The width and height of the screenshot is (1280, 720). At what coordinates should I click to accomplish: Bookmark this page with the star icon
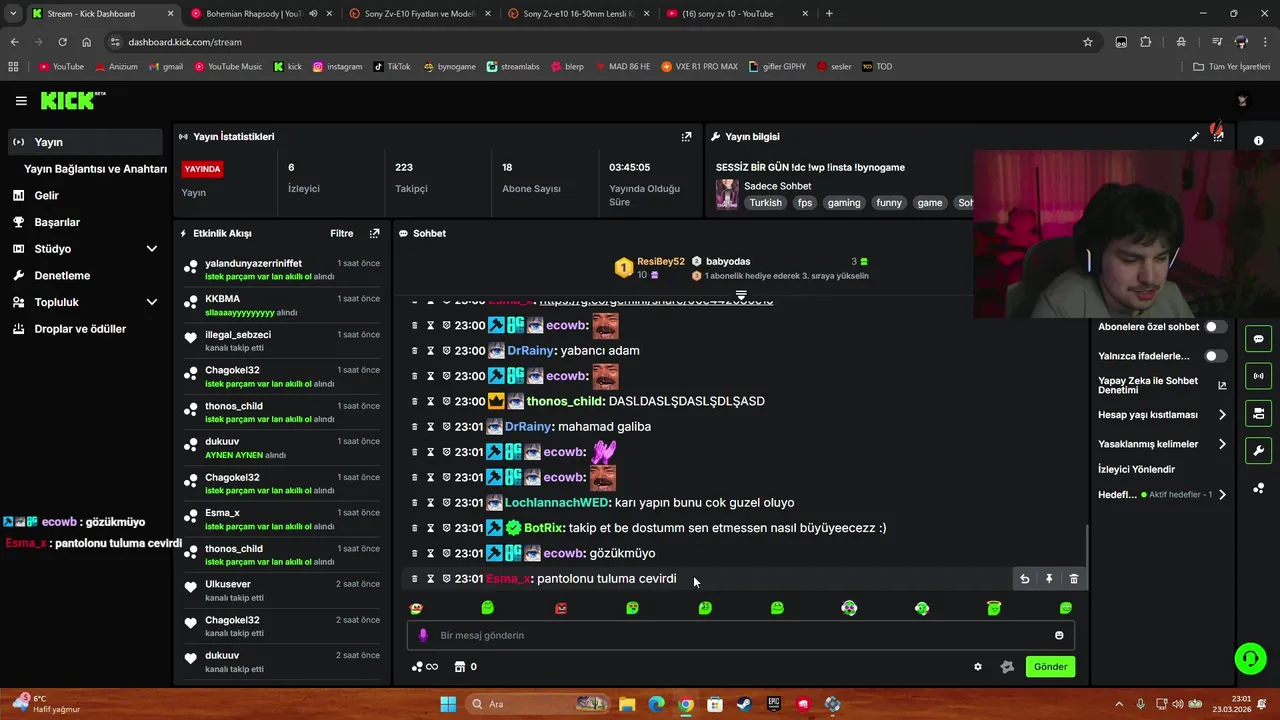pos(1088,42)
